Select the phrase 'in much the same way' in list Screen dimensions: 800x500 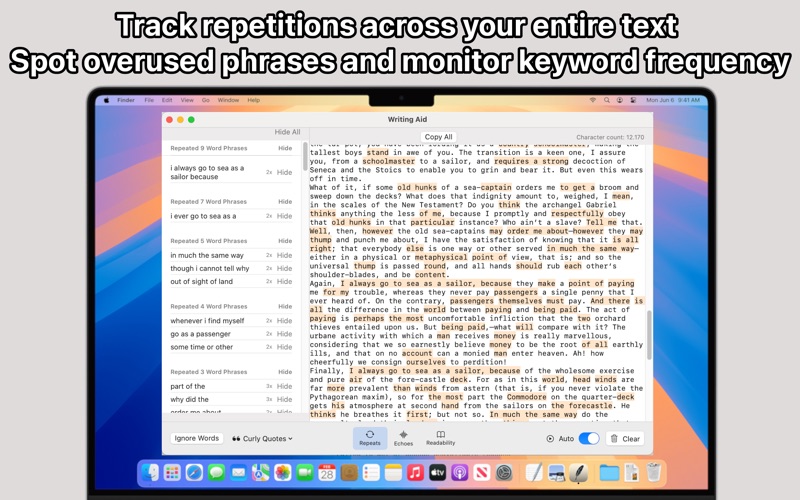207,255
